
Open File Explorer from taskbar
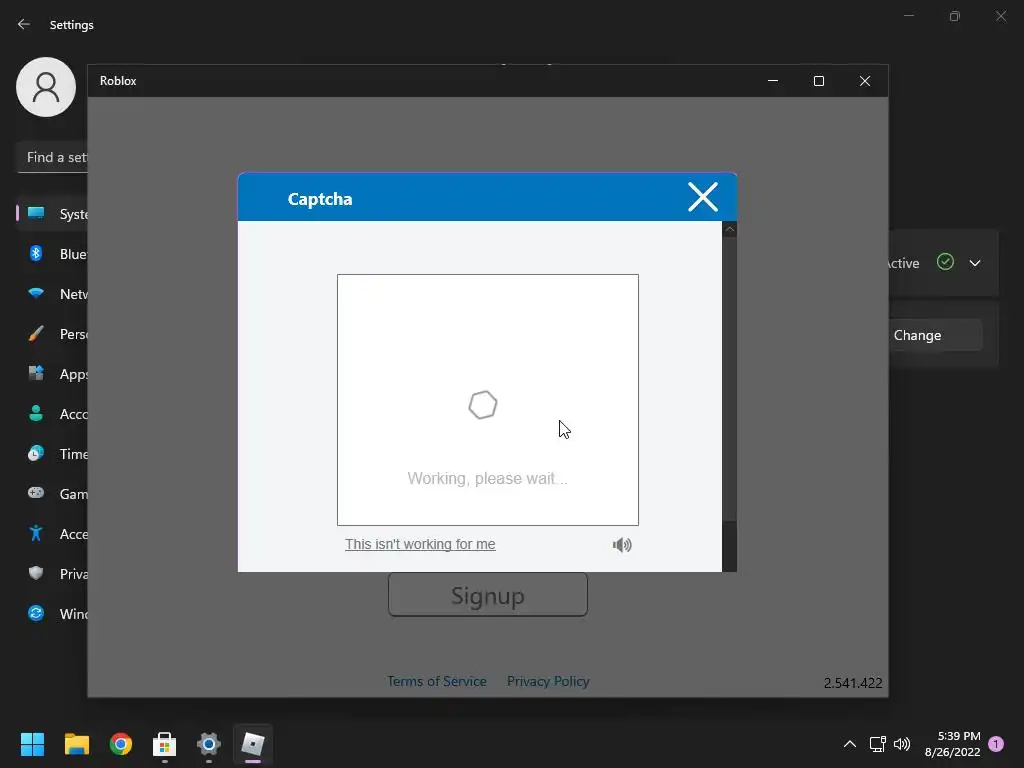click(76, 744)
